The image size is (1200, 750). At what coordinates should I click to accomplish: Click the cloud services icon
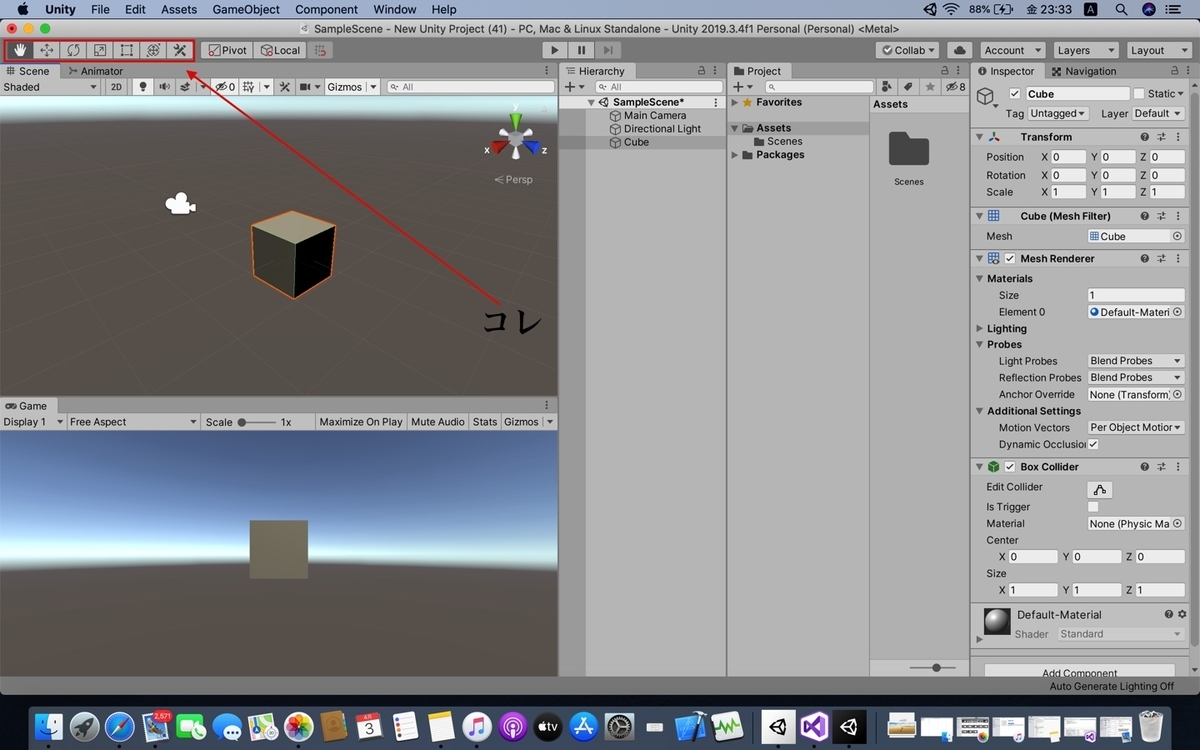[959, 50]
